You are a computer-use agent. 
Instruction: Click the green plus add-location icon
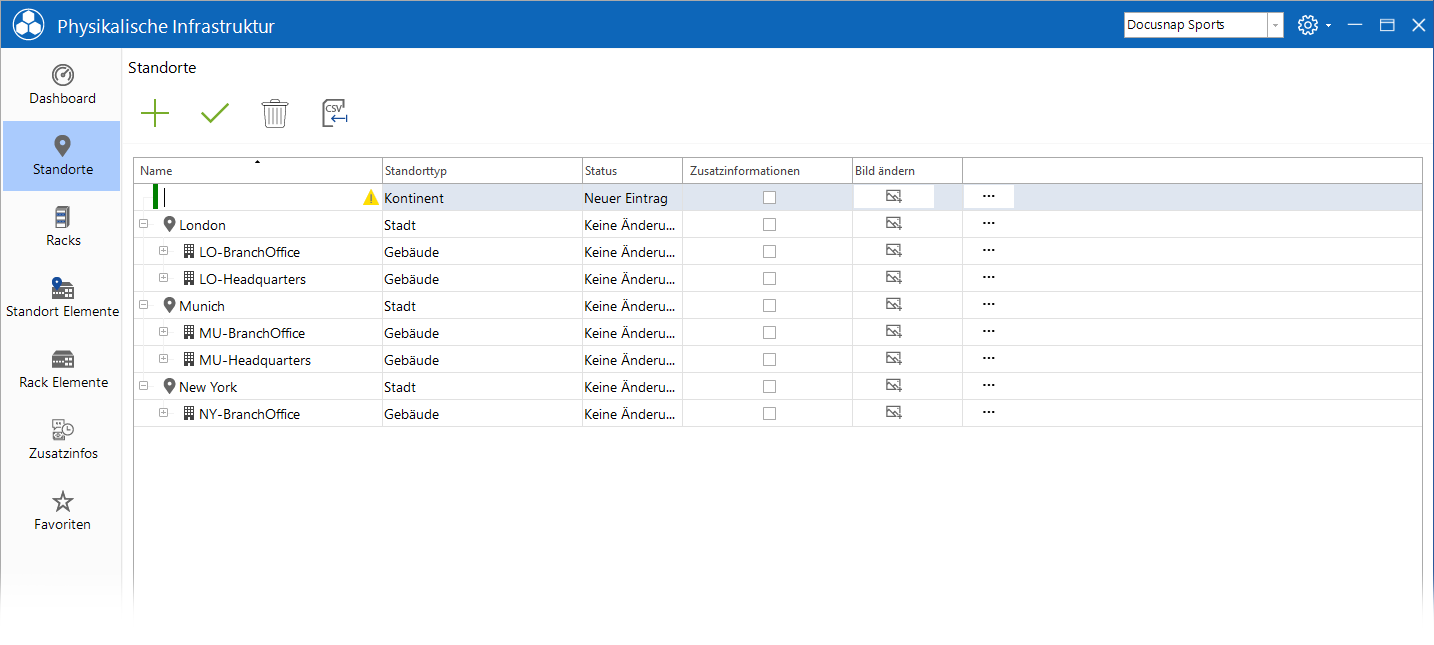click(x=155, y=113)
